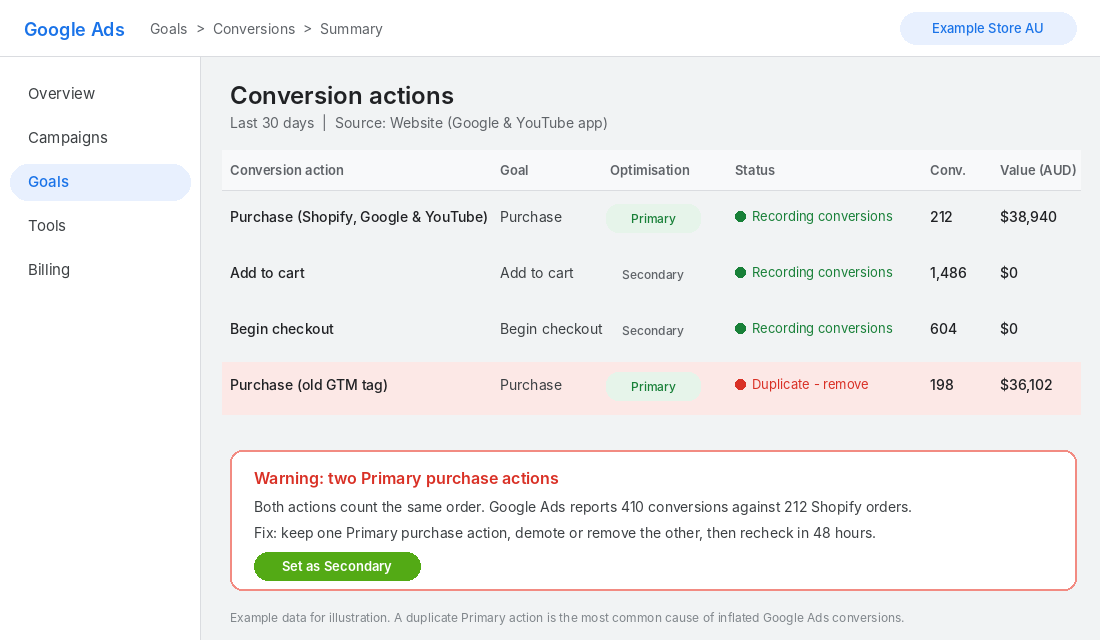The width and height of the screenshot is (1100, 640).
Task: Click Recording conversions in Begin checkout row
Action: pos(822,328)
